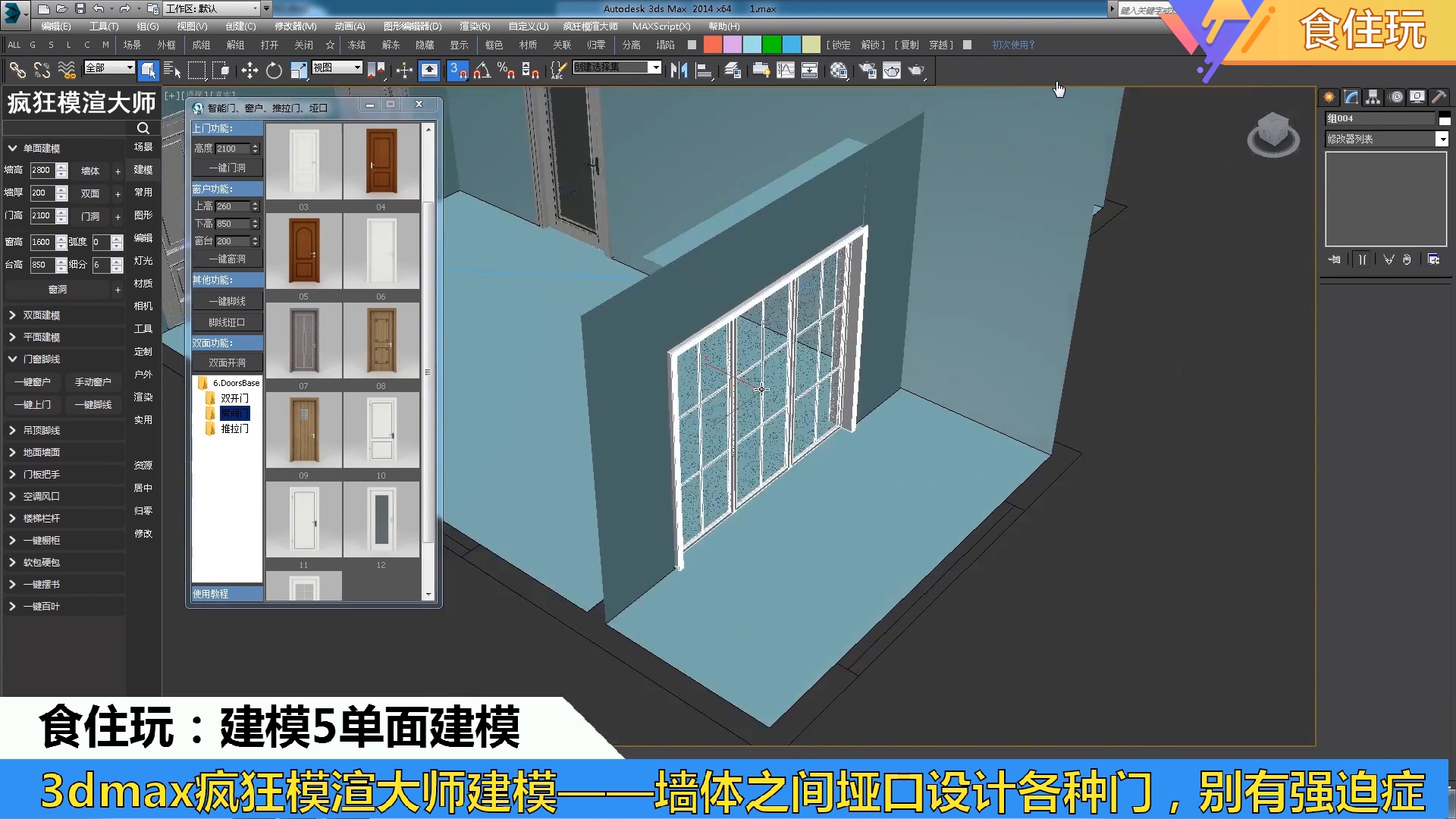Select the Select and Move tool
Viewport: 1456px width, 819px height.
[x=250, y=71]
